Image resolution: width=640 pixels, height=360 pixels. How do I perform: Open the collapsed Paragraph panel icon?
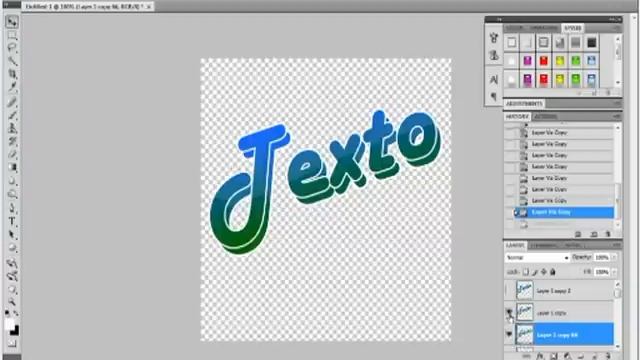[x=494, y=96]
